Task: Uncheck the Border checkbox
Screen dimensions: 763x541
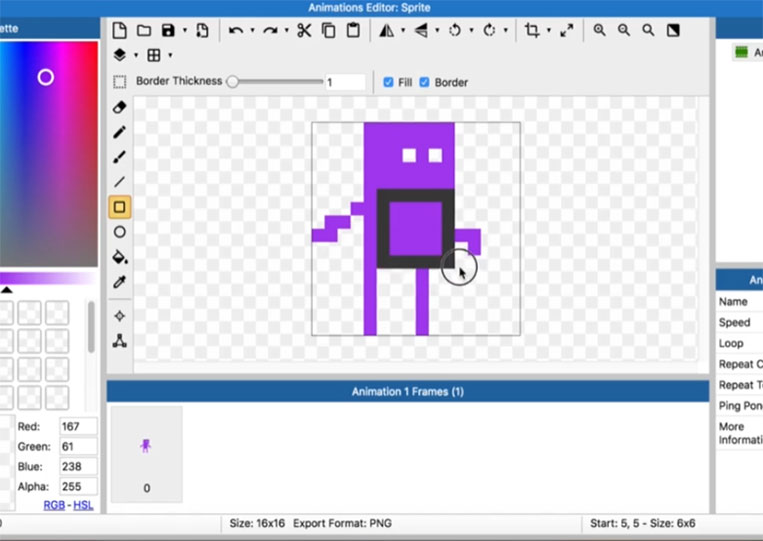Action: pyautogui.click(x=424, y=82)
